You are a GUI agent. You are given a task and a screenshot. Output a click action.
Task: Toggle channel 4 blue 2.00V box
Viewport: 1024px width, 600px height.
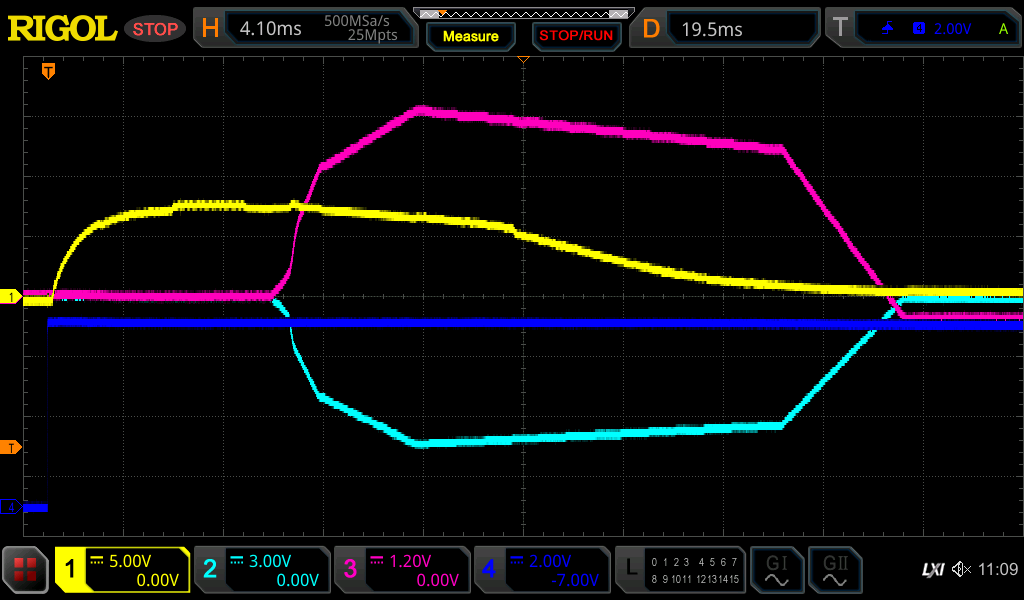[x=542, y=570]
